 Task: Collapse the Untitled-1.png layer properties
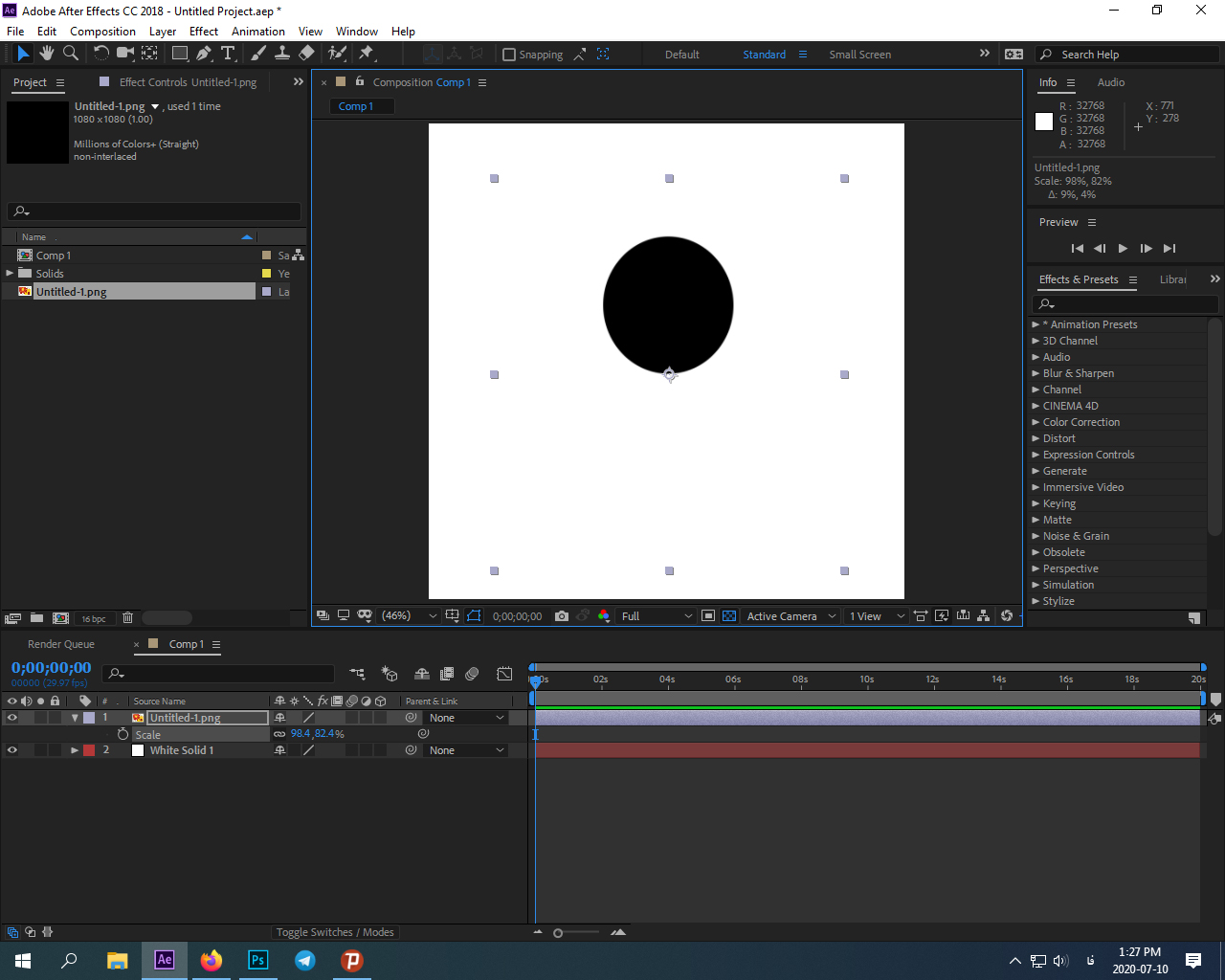coord(75,718)
